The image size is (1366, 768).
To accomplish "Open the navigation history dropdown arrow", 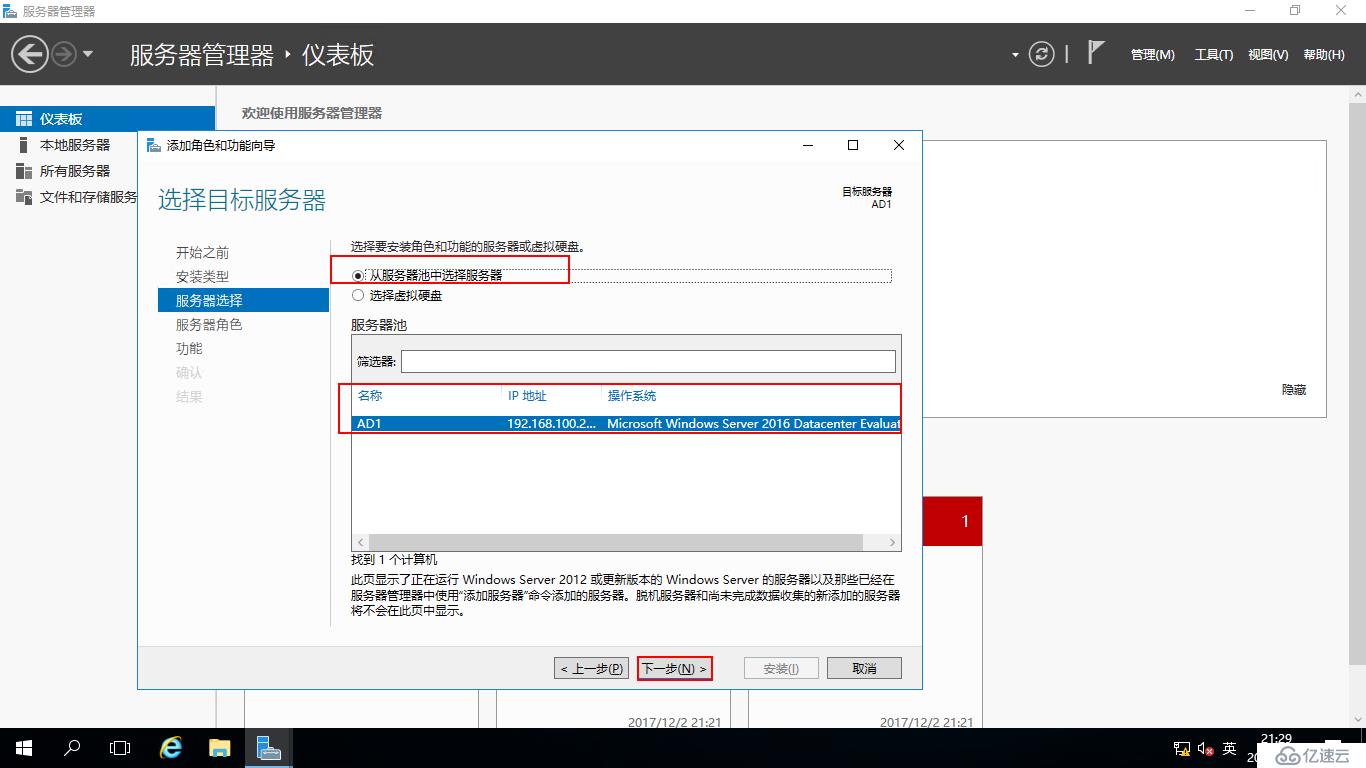I will (87, 54).
